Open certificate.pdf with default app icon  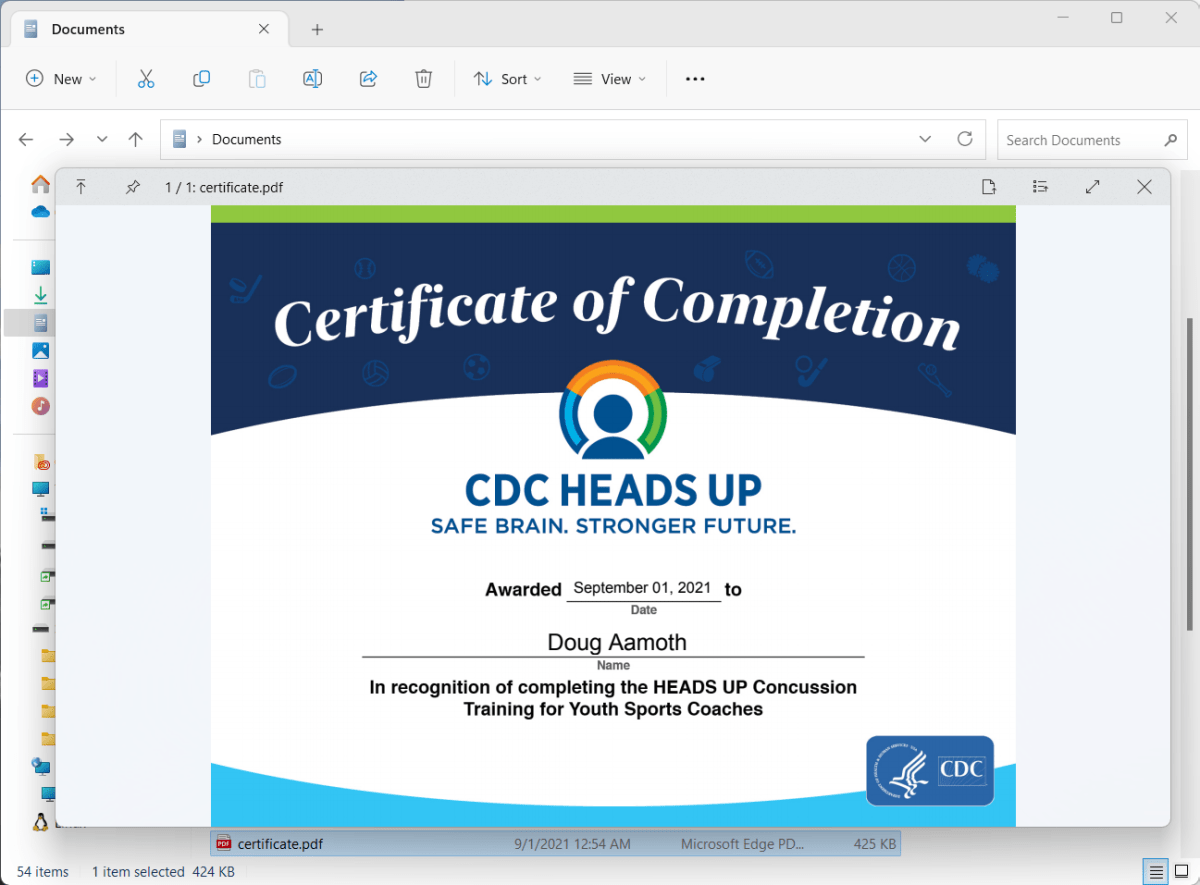tap(989, 187)
